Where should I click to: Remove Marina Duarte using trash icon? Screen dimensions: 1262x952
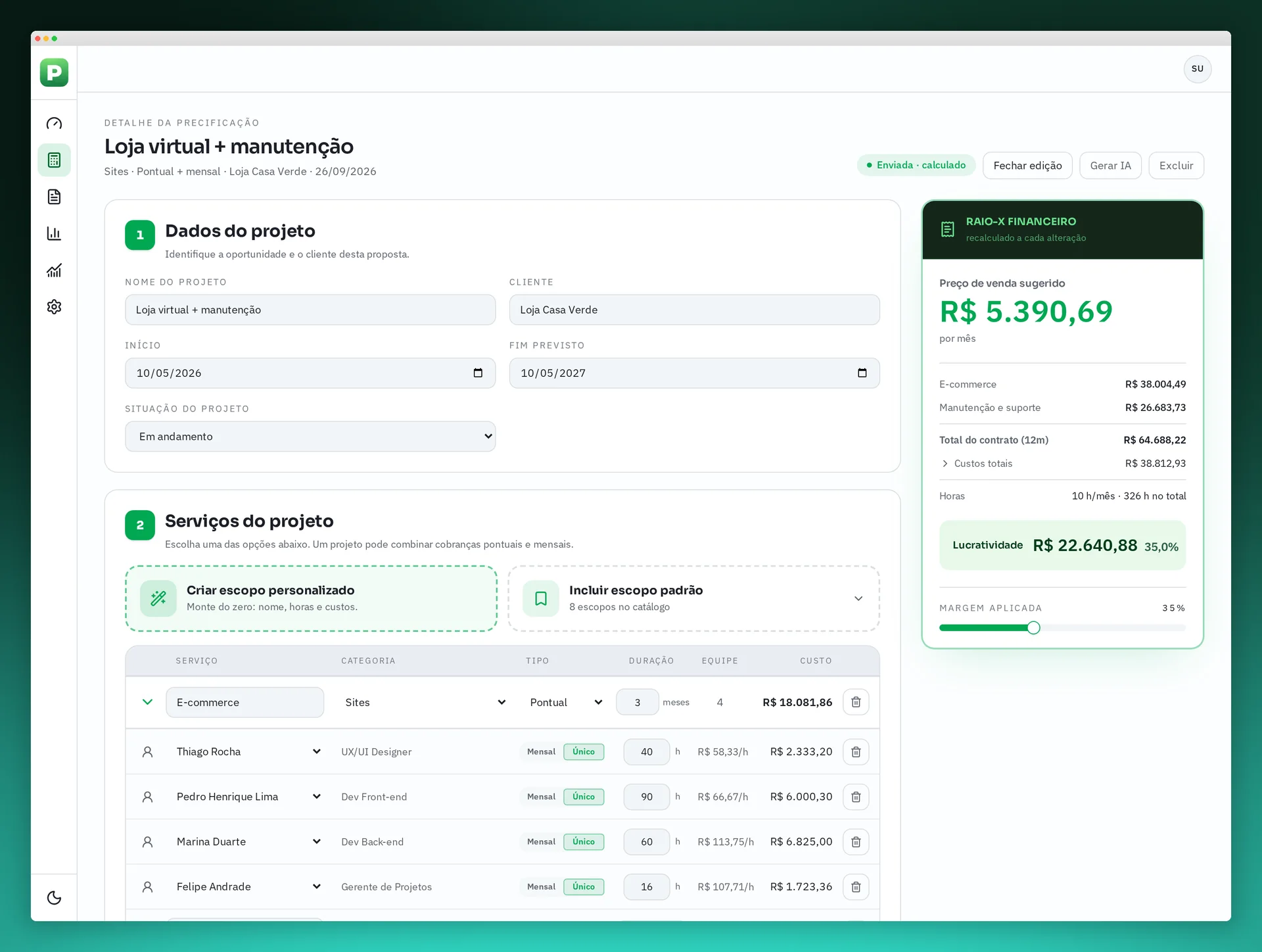click(x=856, y=842)
